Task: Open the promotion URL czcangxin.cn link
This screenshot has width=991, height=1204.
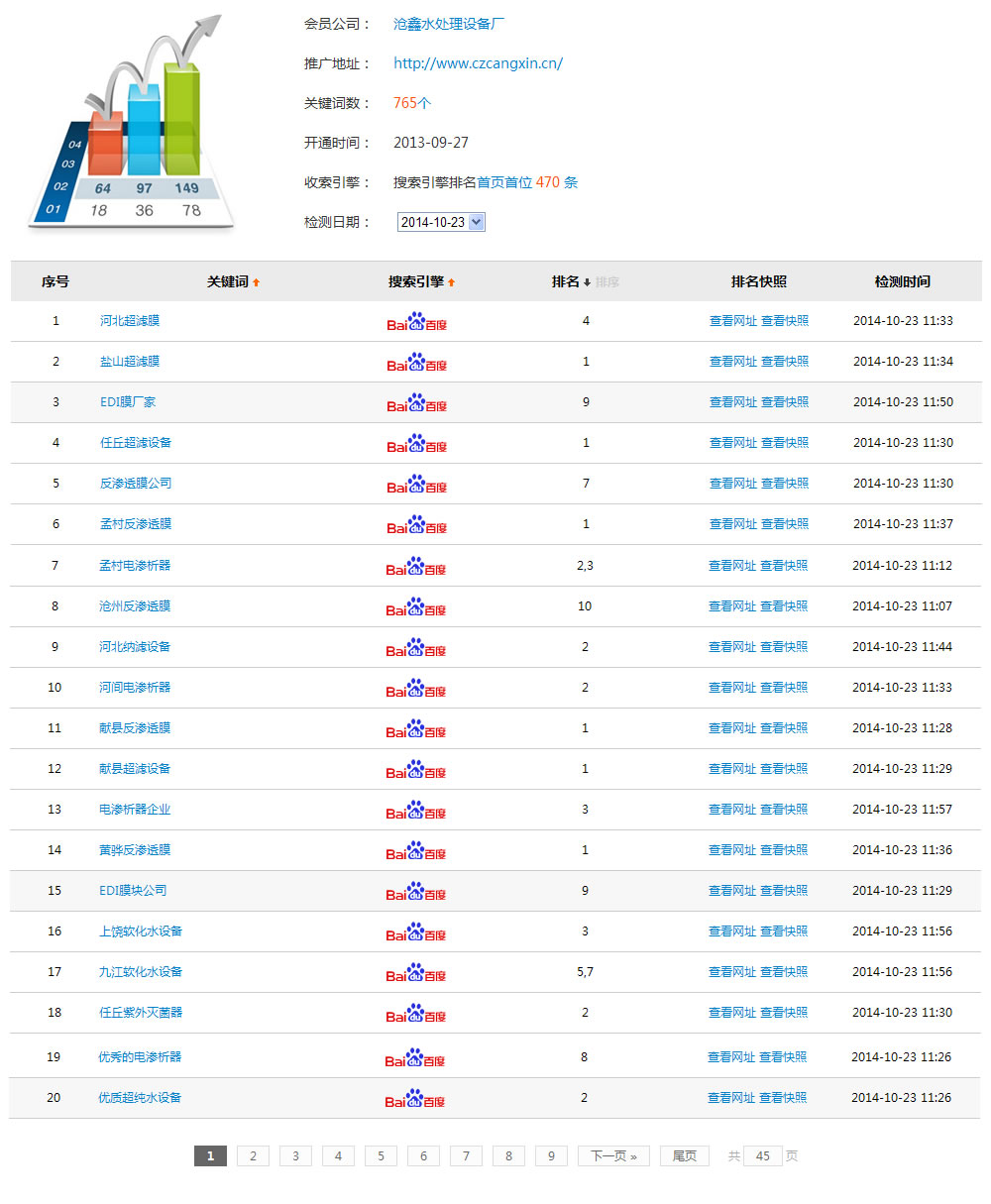Action: tap(478, 63)
